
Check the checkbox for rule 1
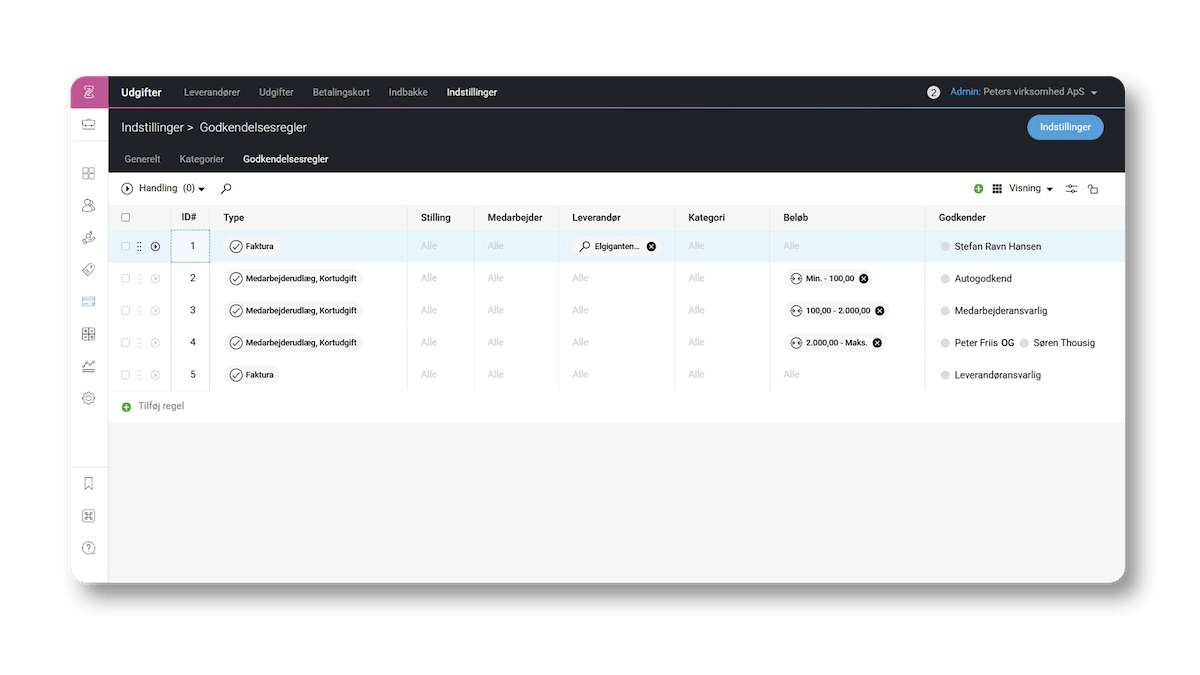tap(125, 246)
